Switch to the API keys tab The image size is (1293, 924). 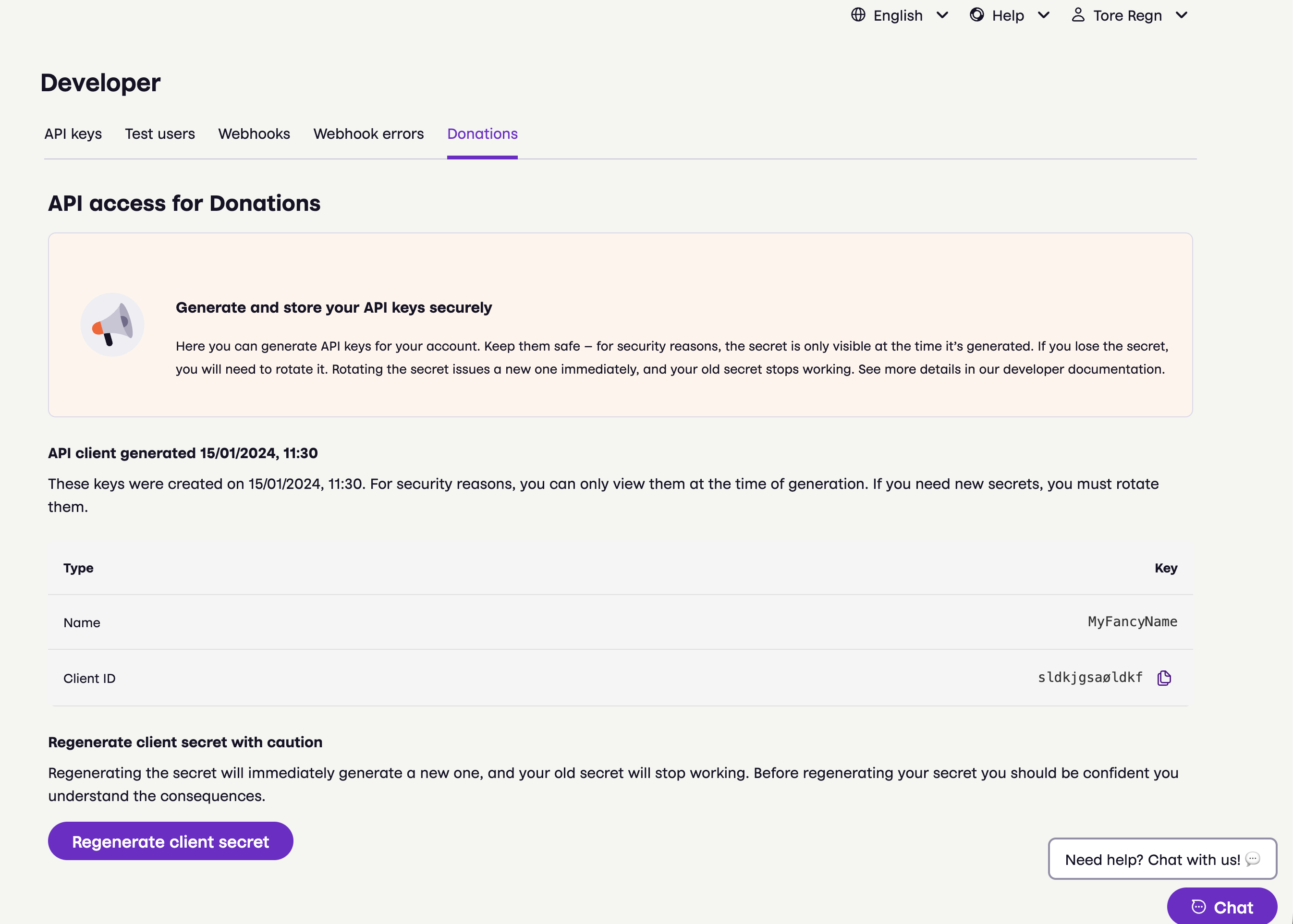(73, 134)
